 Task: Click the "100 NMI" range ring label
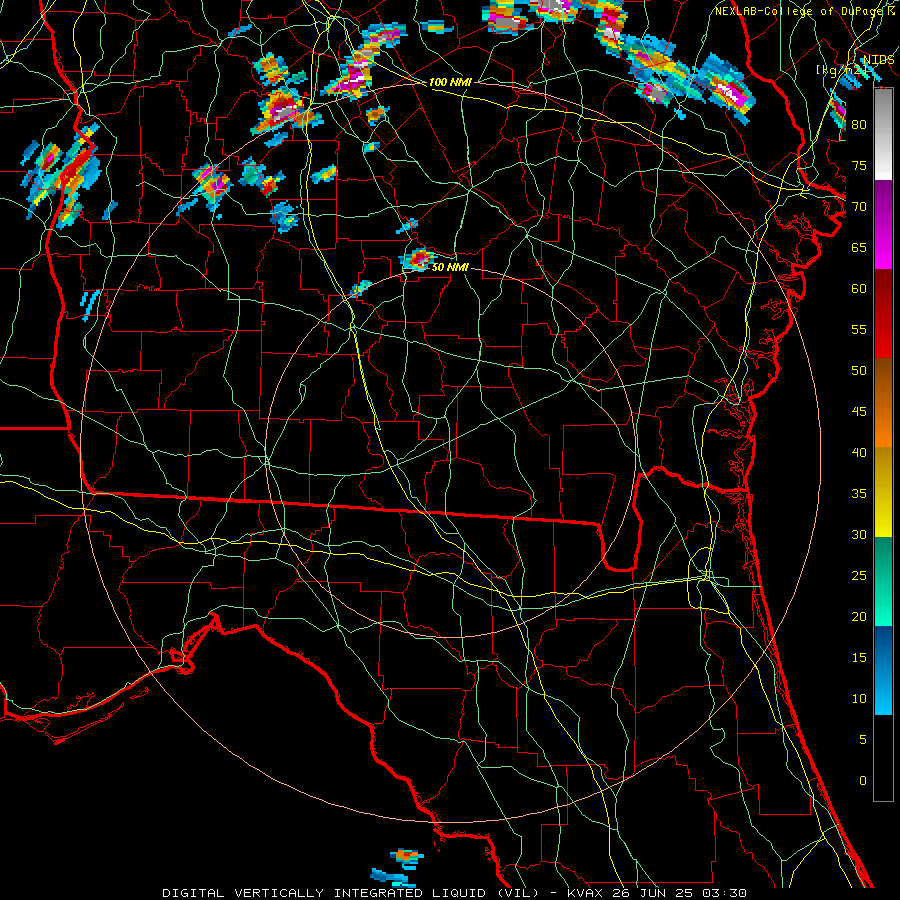click(x=450, y=82)
